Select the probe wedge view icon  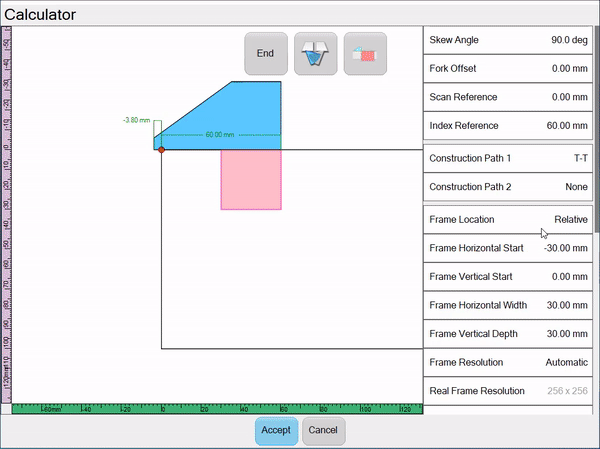(316, 54)
